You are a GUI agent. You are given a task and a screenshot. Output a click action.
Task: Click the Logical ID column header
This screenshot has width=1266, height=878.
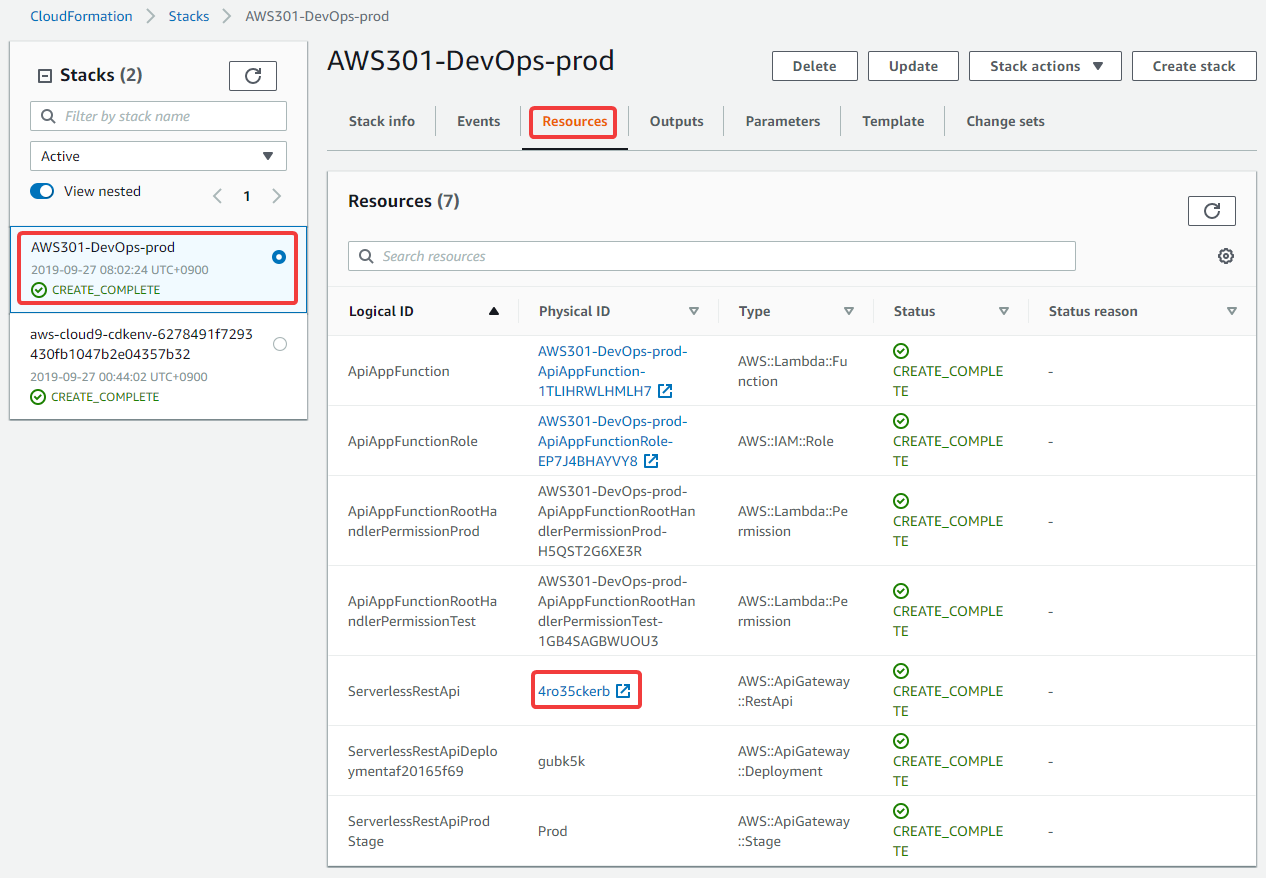tap(381, 311)
